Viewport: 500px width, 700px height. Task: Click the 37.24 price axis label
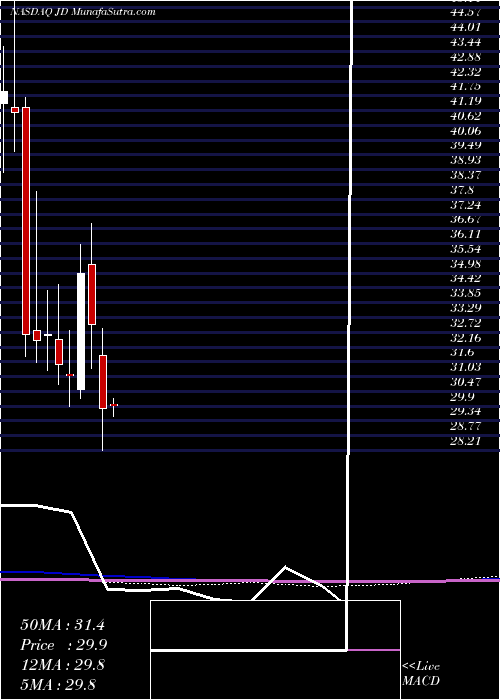pos(465,205)
